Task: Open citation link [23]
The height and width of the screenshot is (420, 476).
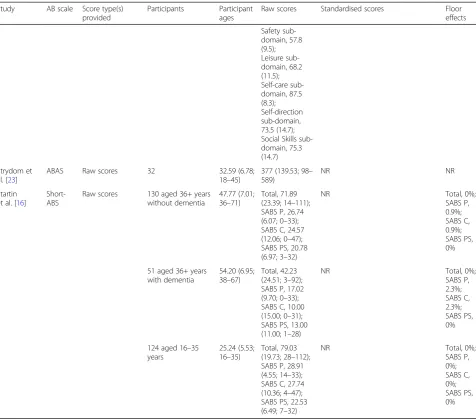Action: 11,180
